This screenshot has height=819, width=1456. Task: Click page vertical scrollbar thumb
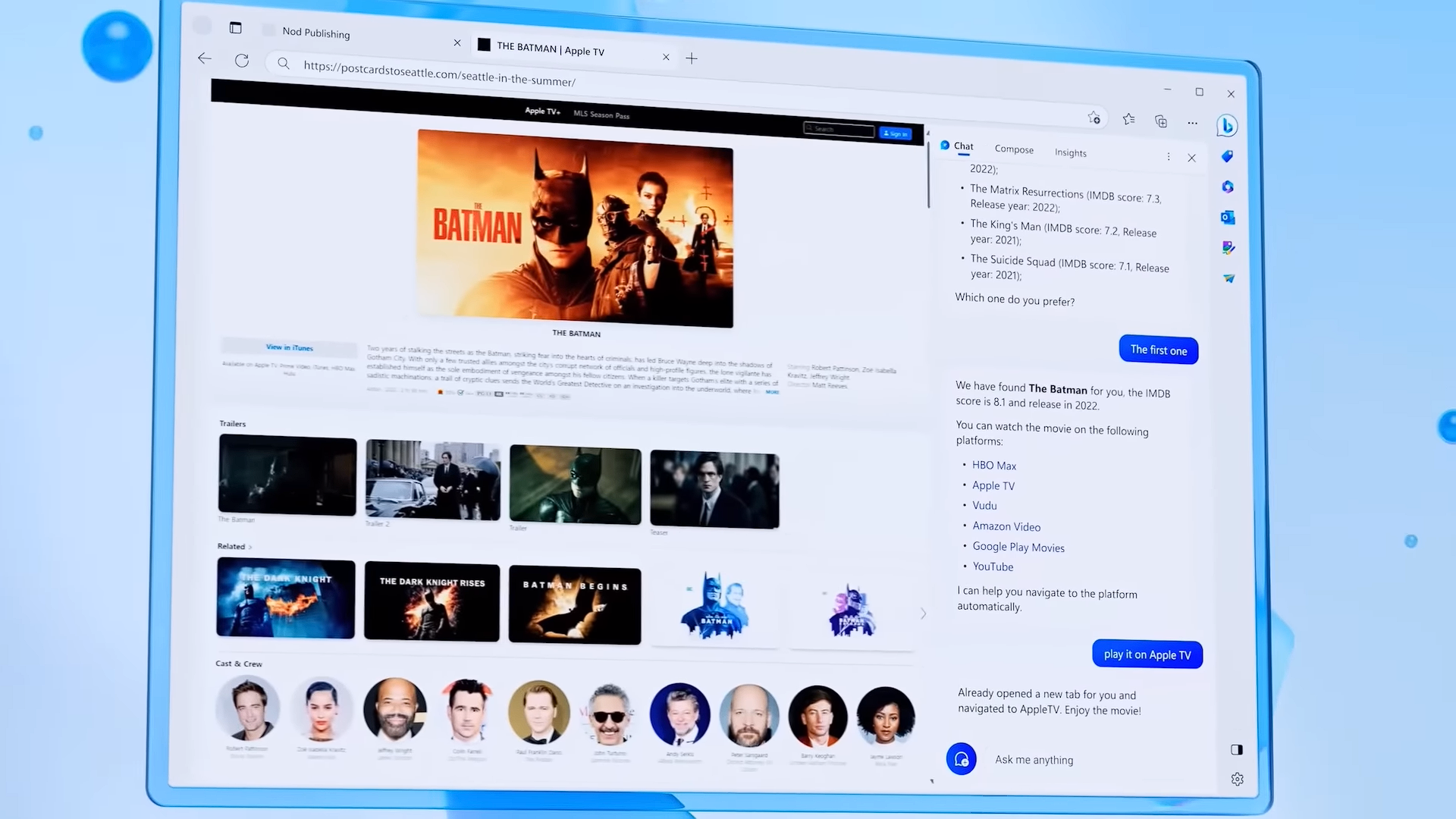click(x=929, y=175)
